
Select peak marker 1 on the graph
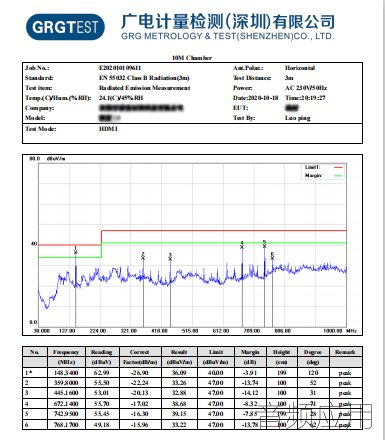pyautogui.click(x=76, y=250)
